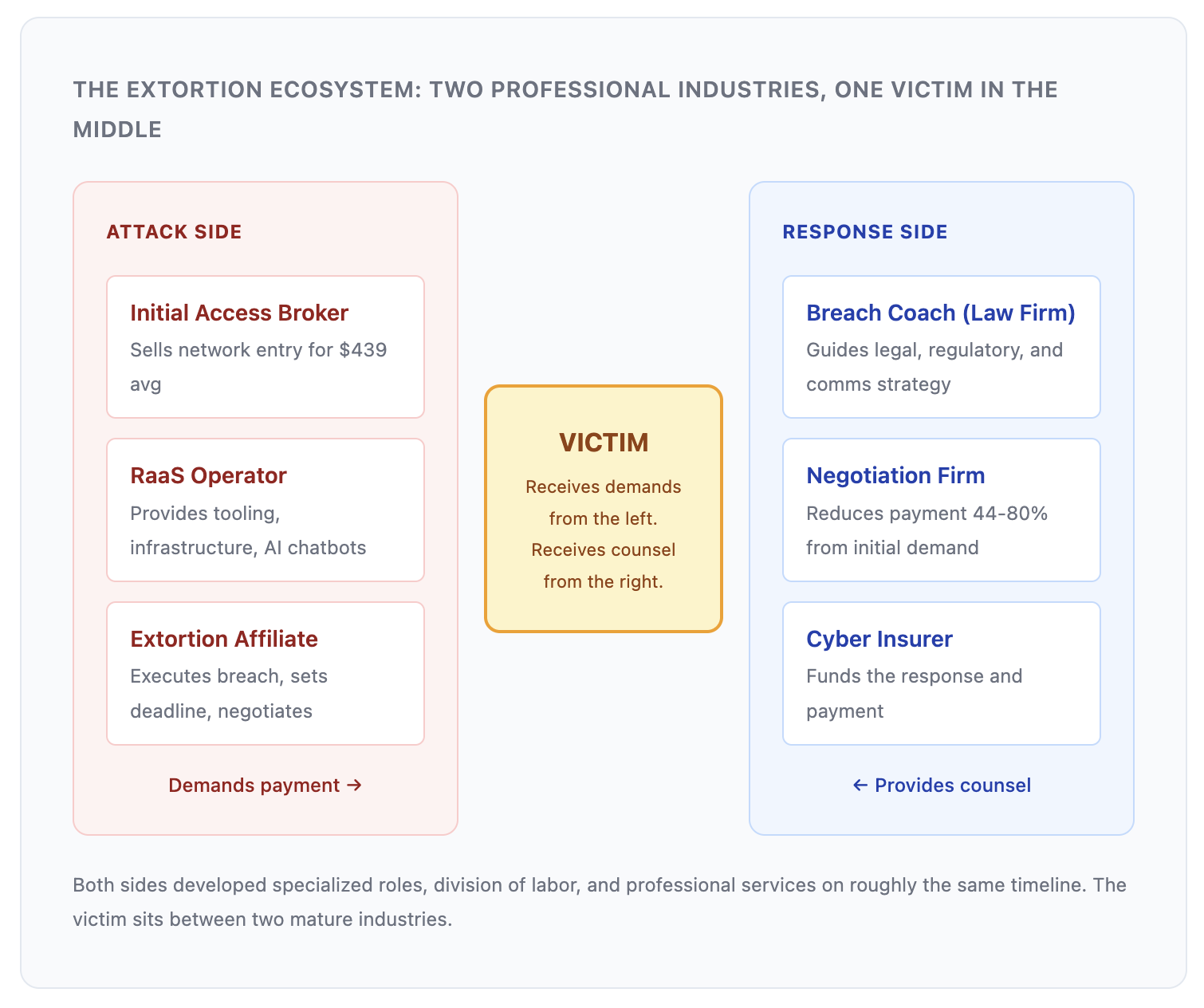Click the Initial Access Broker heading

coord(239,313)
